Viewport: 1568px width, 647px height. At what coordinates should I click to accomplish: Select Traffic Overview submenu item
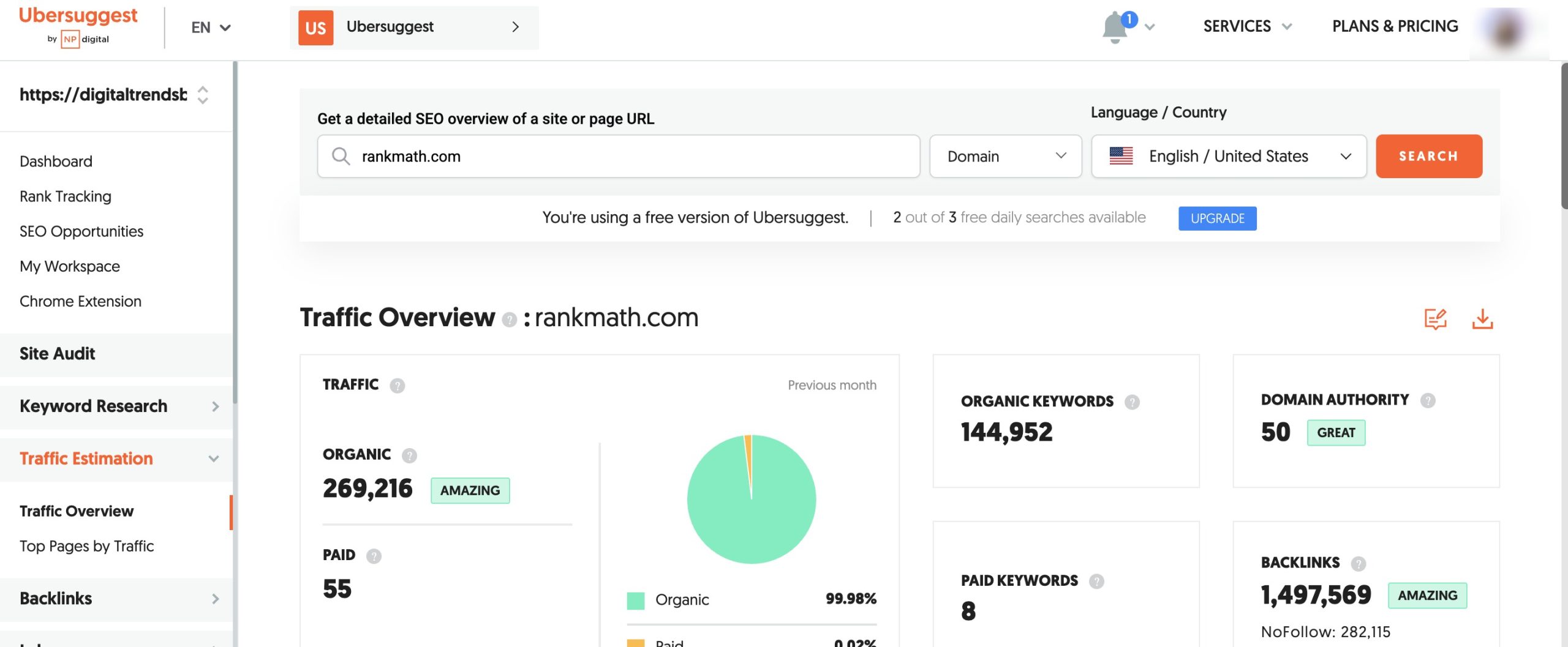tap(77, 511)
